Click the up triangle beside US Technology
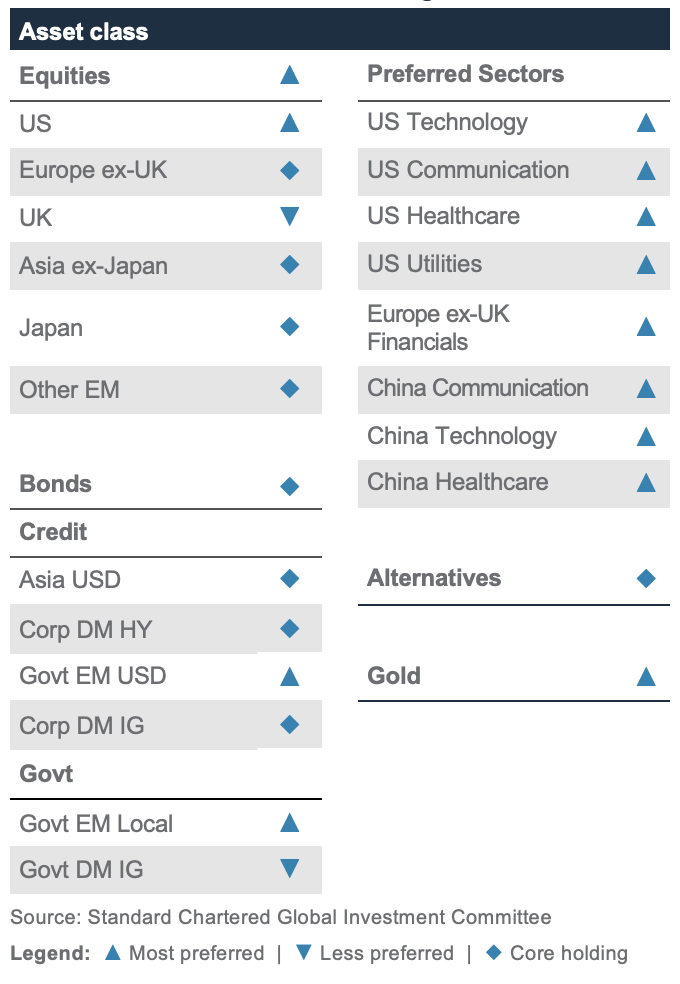The width and height of the screenshot is (680, 984). (x=646, y=122)
